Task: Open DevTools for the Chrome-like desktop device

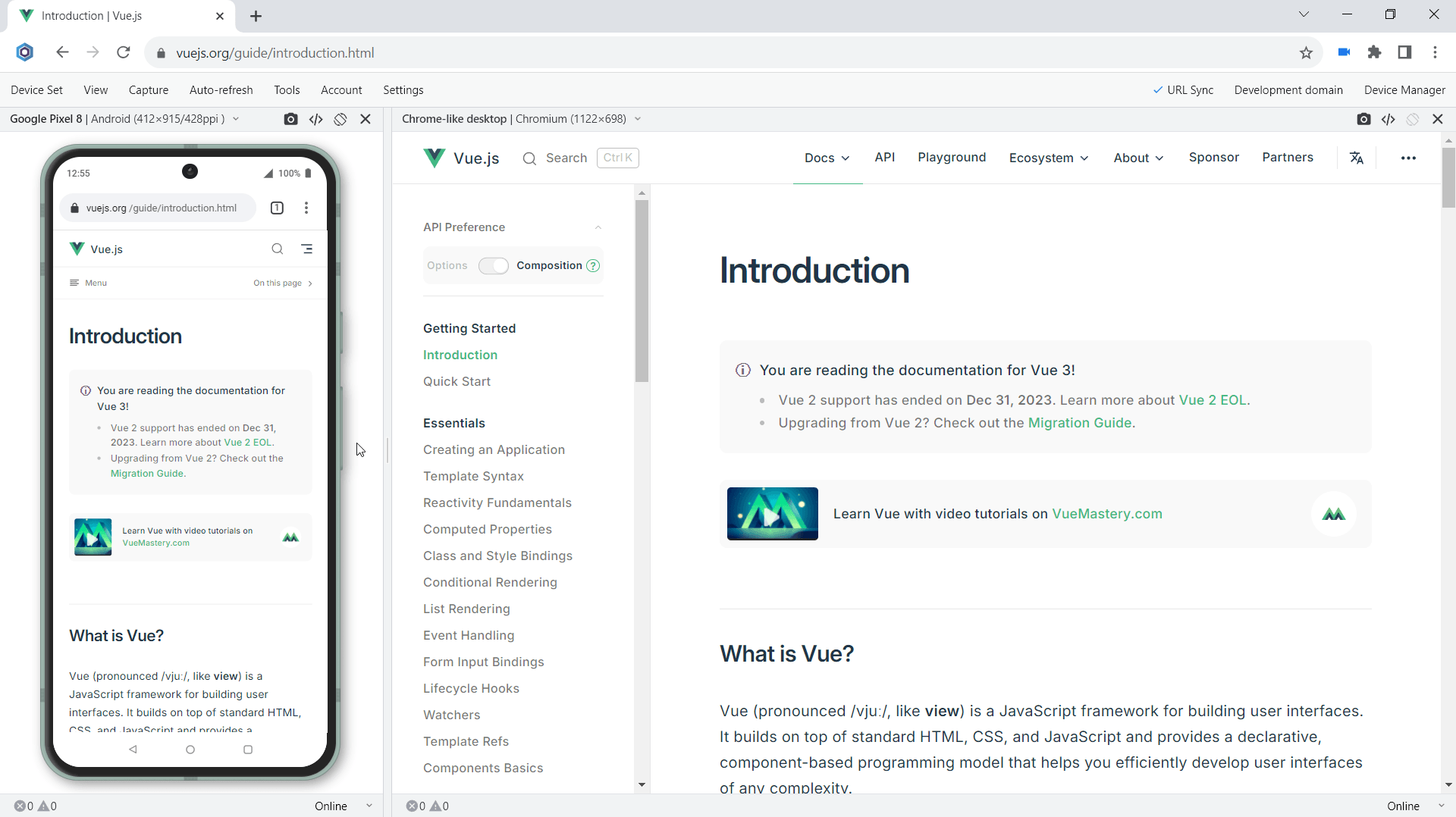Action: click(1389, 119)
